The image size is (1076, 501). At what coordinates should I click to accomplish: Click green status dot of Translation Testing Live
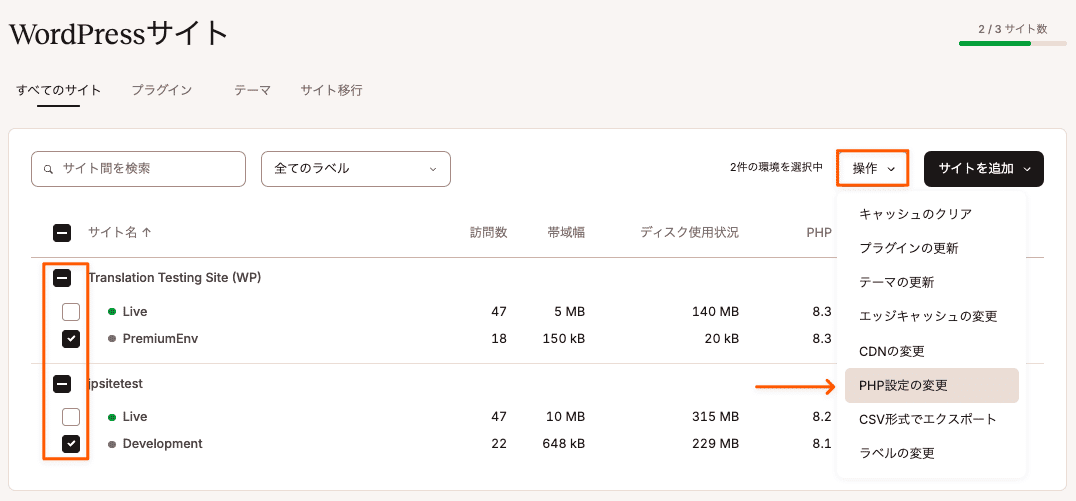point(113,312)
